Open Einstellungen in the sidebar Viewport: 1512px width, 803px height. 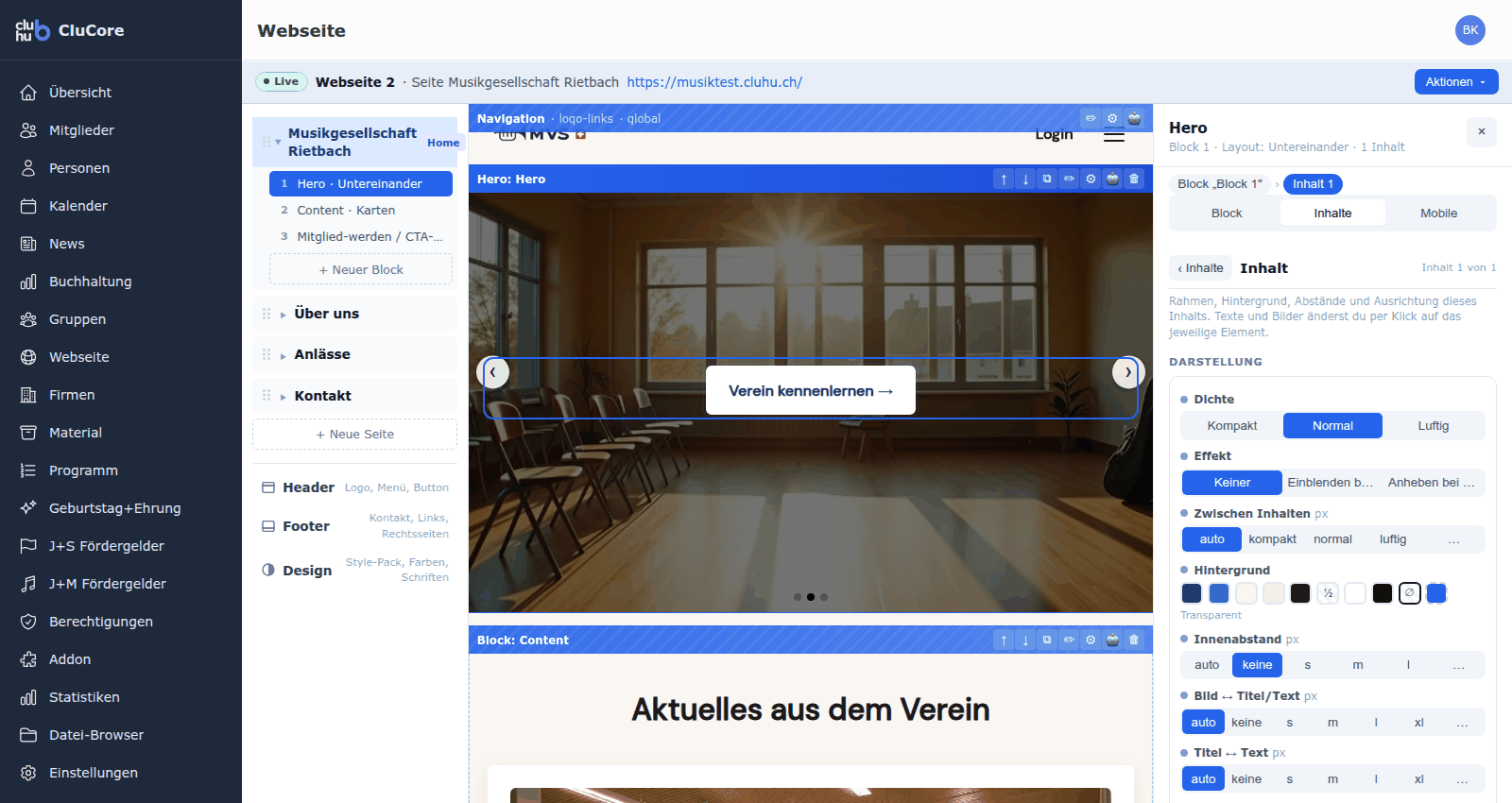121,773
